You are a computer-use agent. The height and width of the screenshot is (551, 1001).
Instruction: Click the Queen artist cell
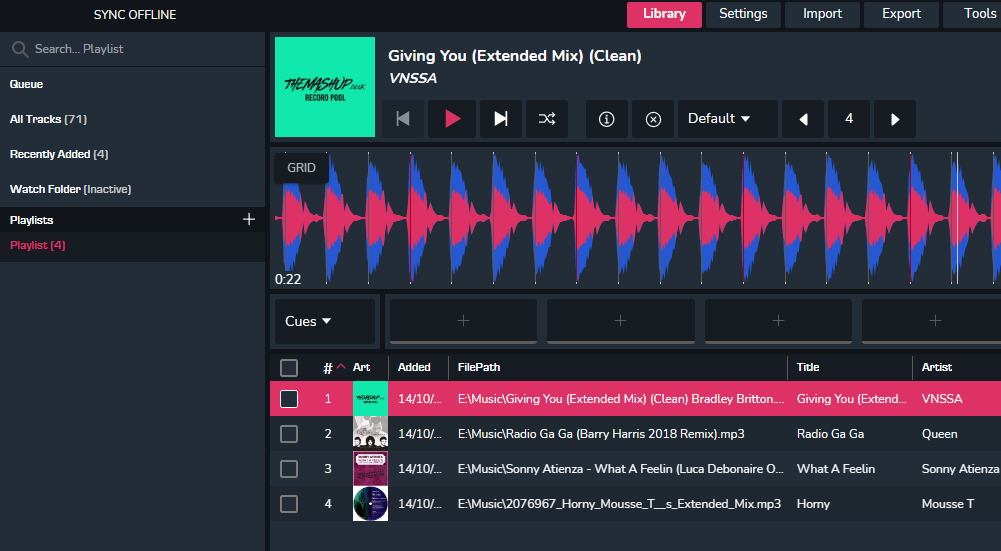(x=939, y=434)
